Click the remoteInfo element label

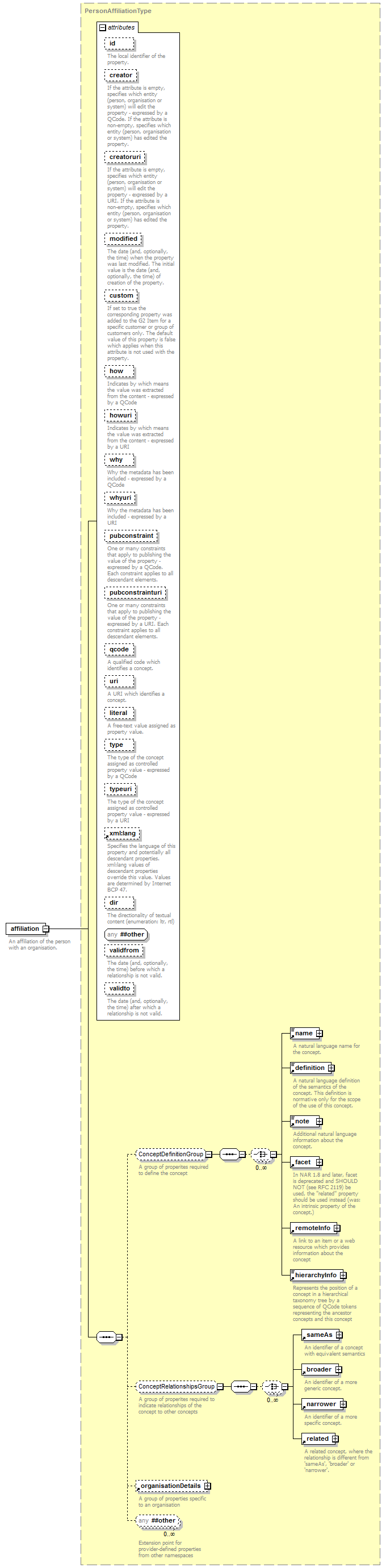coord(312,1228)
